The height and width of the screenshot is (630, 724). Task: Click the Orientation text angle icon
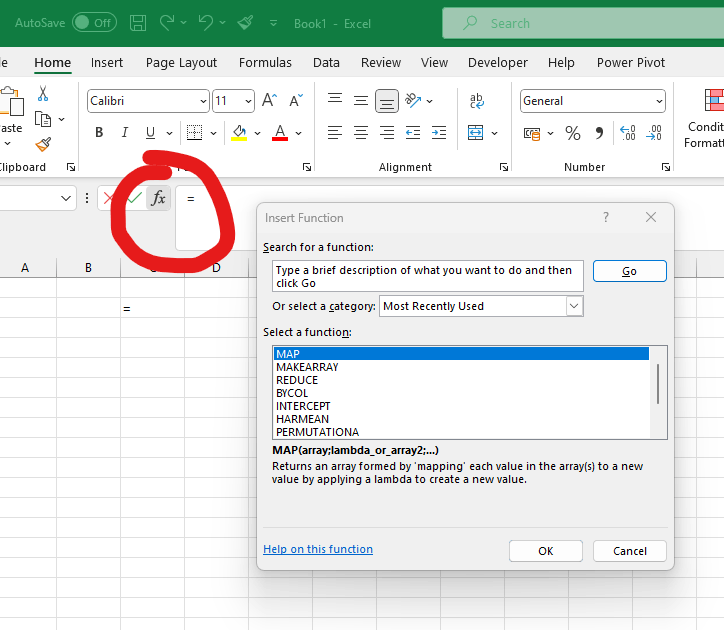[x=413, y=100]
